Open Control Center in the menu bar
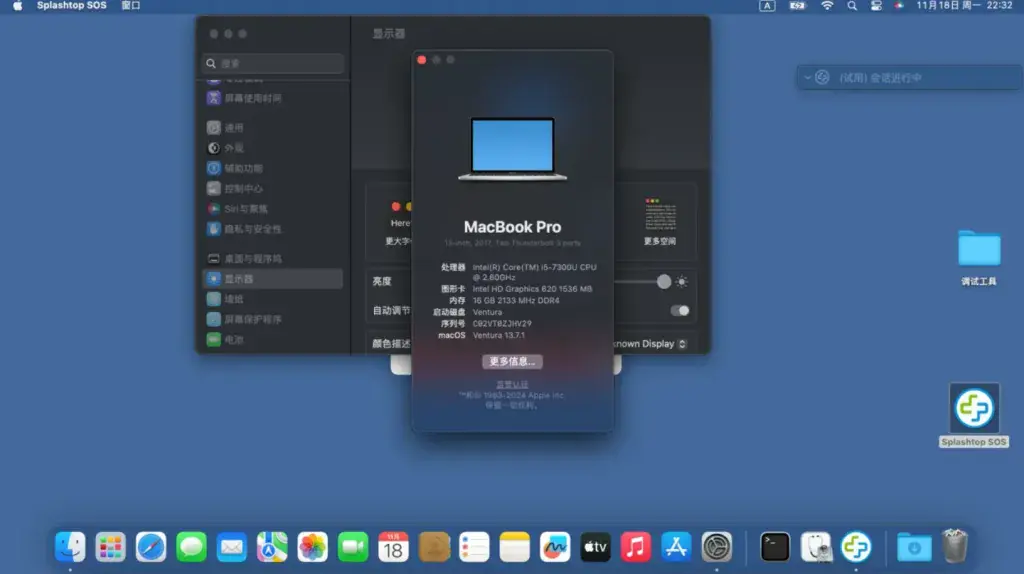This screenshot has width=1024, height=574. point(876,6)
